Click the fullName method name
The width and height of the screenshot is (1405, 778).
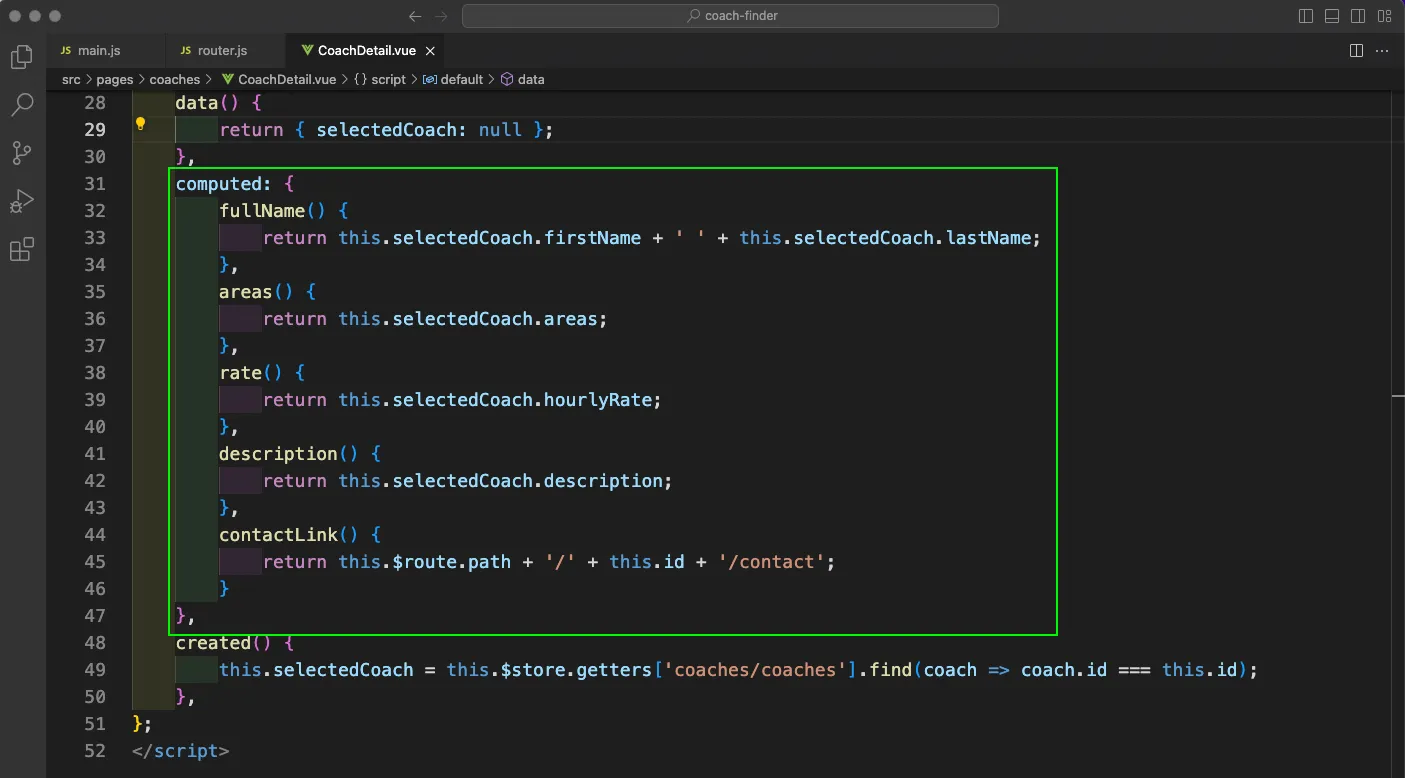[262, 211]
